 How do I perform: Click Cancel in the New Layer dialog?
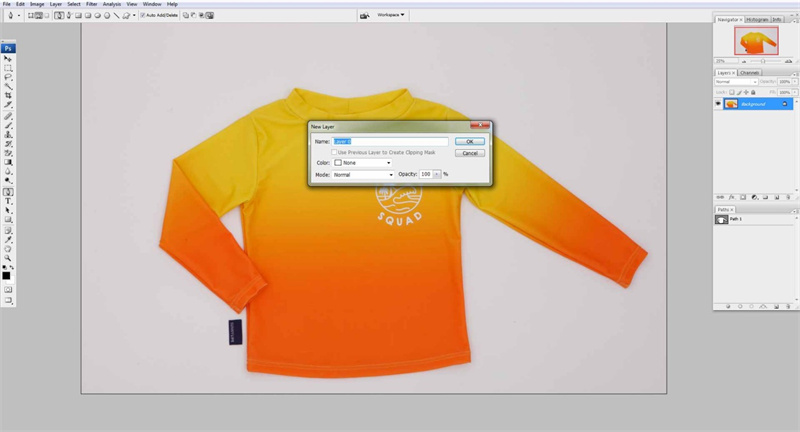click(470, 153)
